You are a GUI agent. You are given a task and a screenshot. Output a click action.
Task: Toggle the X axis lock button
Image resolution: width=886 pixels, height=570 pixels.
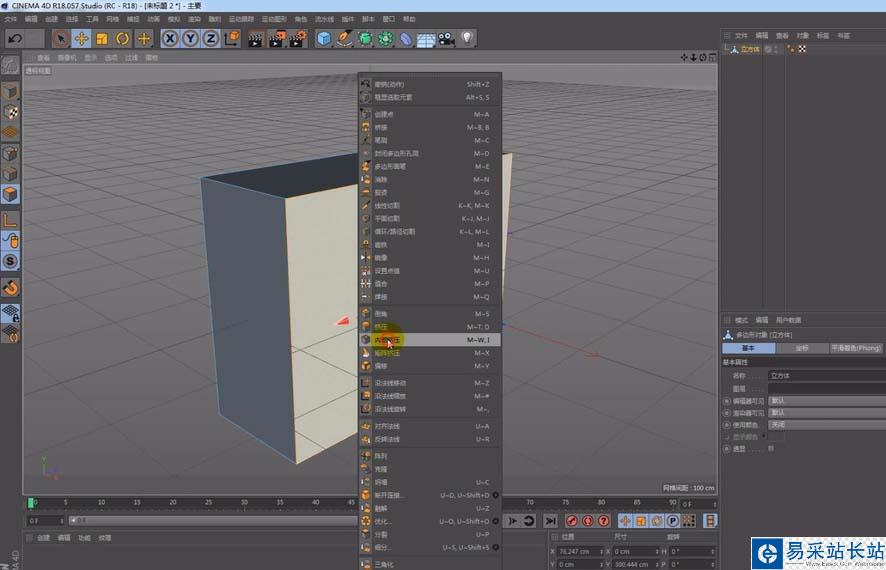(170, 39)
